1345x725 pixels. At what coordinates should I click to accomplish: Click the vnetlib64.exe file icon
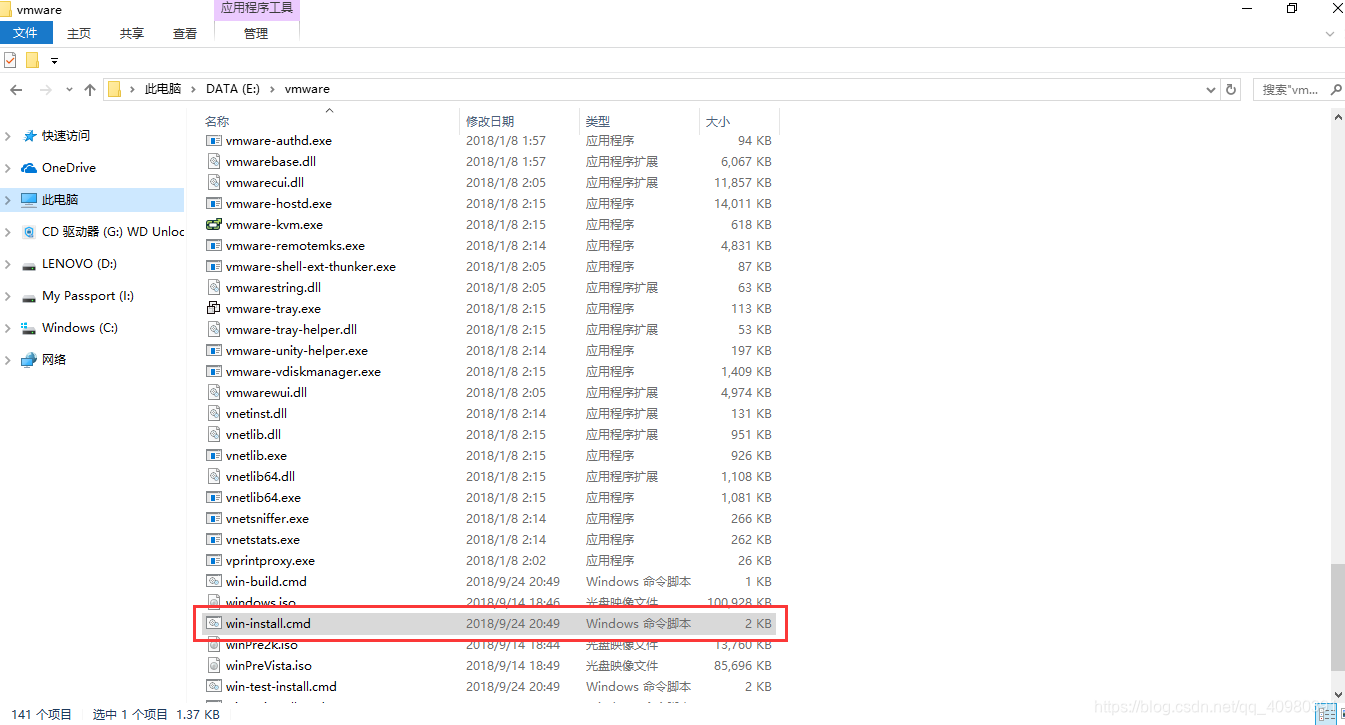213,498
